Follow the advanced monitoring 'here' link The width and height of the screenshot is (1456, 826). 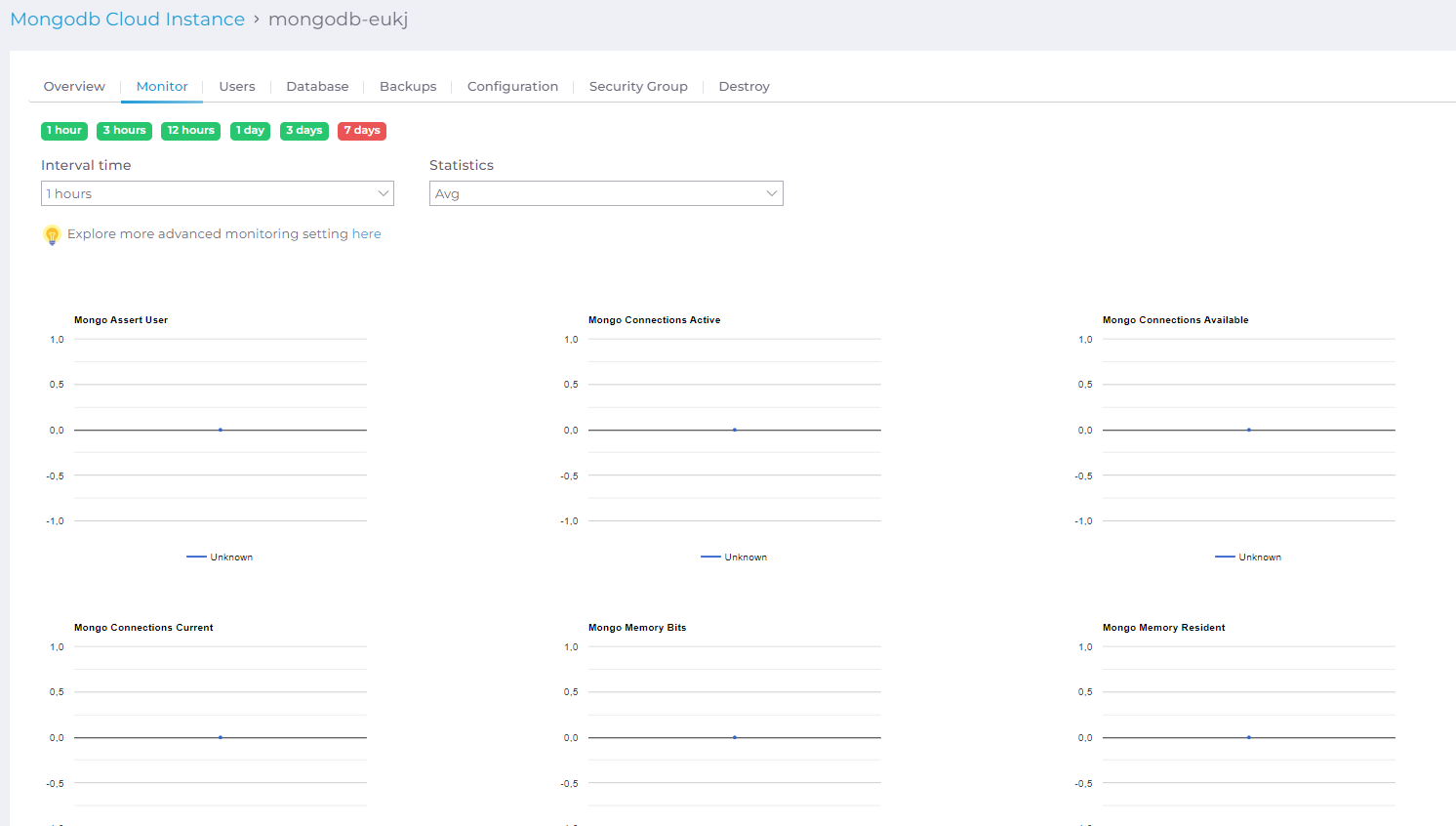[x=367, y=234]
